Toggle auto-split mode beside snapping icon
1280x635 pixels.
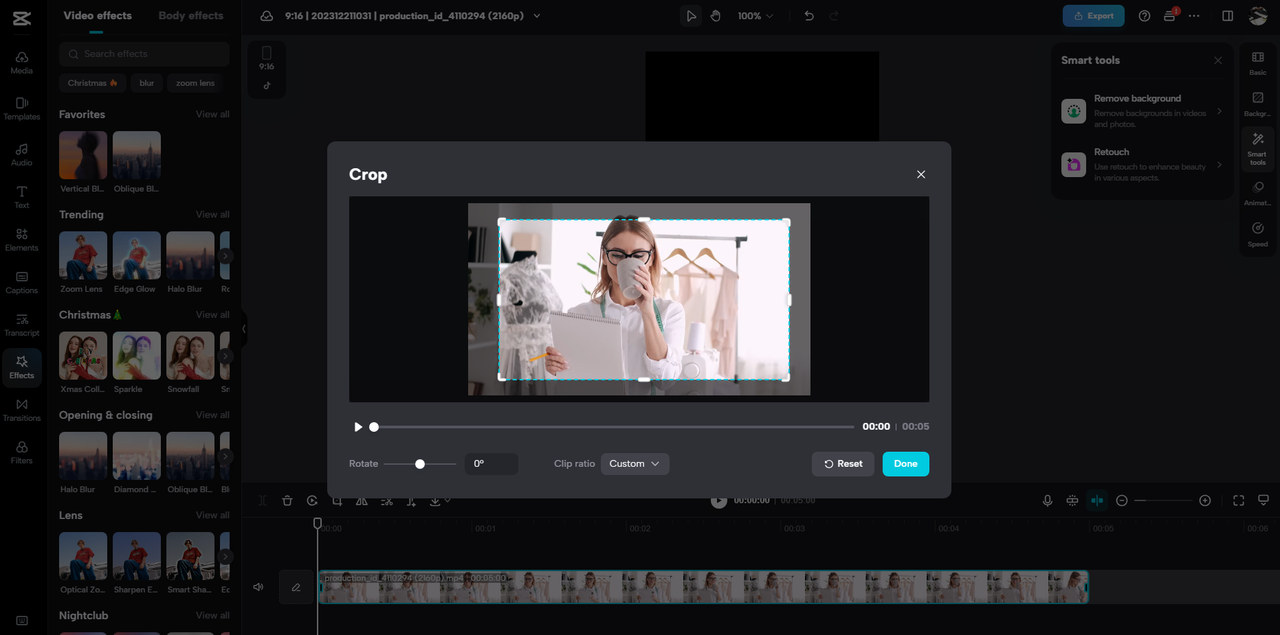[1096, 500]
